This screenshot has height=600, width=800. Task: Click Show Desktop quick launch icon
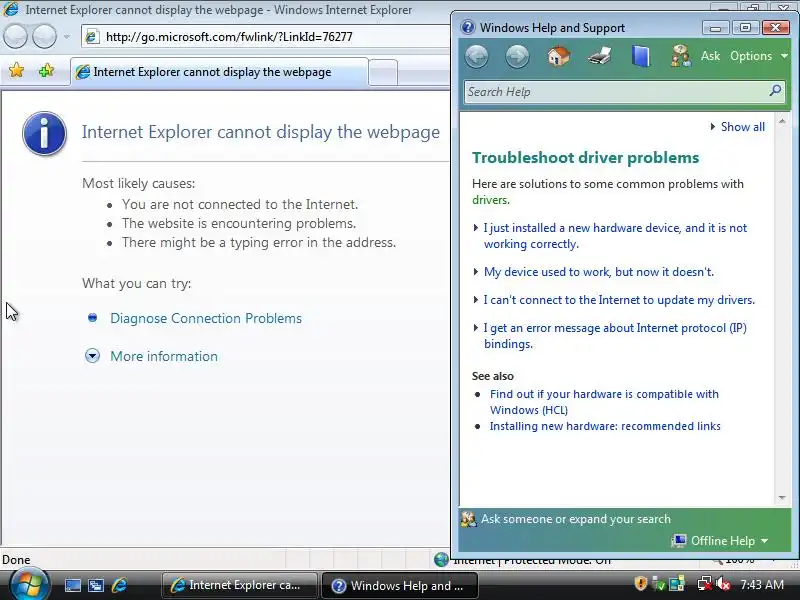[72, 585]
